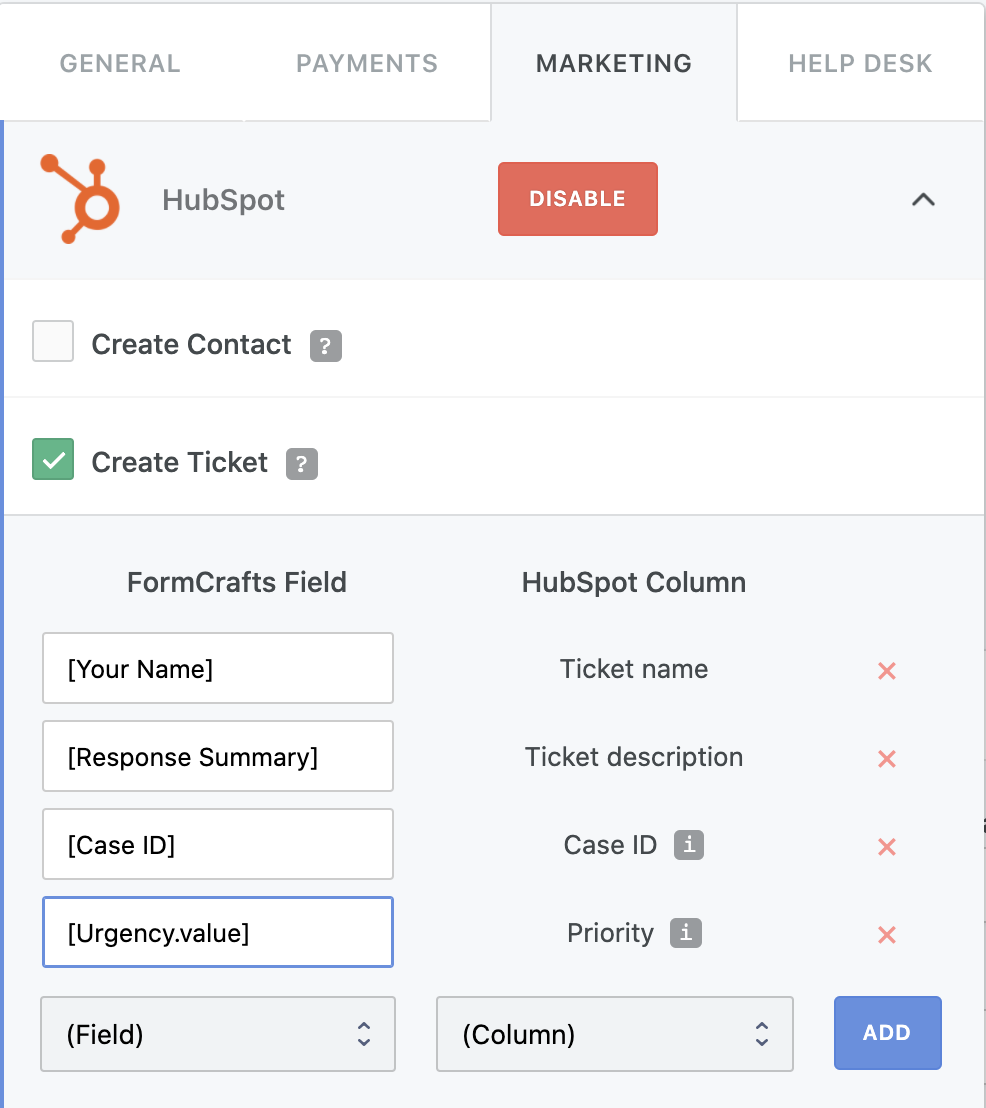This screenshot has width=986, height=1108.
Task: Remove the Ticket description mapping row
Action: [x=886, y=759]
